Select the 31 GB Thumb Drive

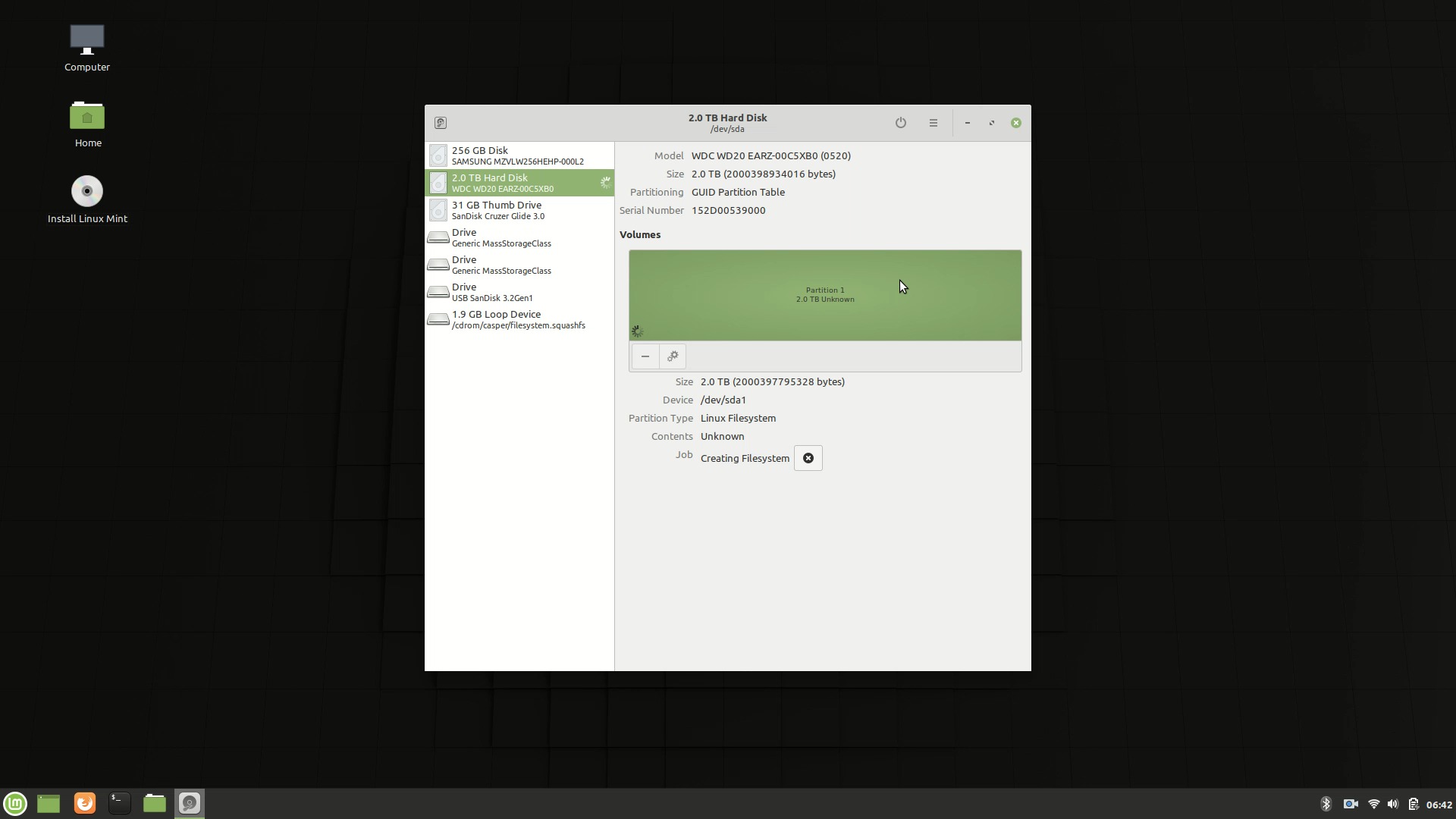(519, 210)
